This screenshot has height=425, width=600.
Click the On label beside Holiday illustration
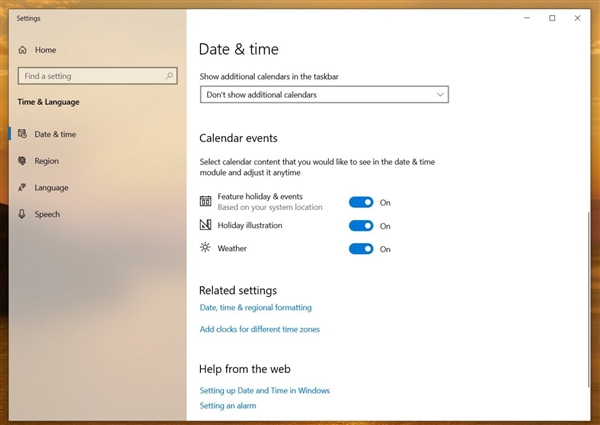(x=385, y=226)
